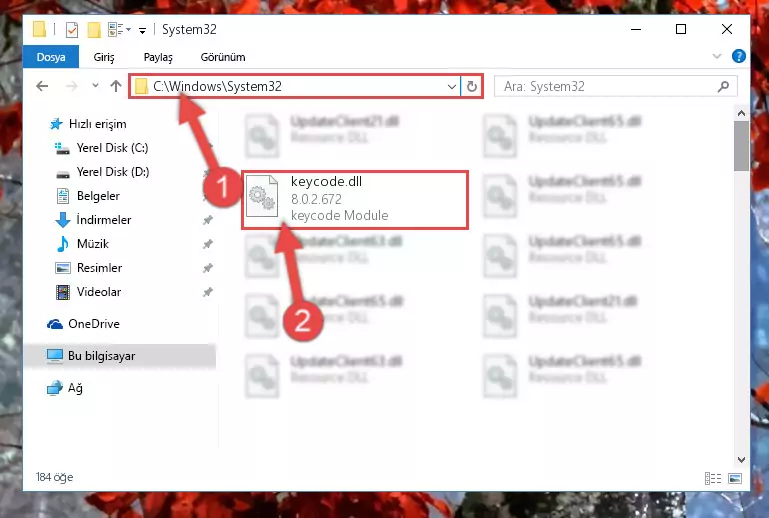Maximize the System32 window
The image size is (769, 518).
coord(681,29)
